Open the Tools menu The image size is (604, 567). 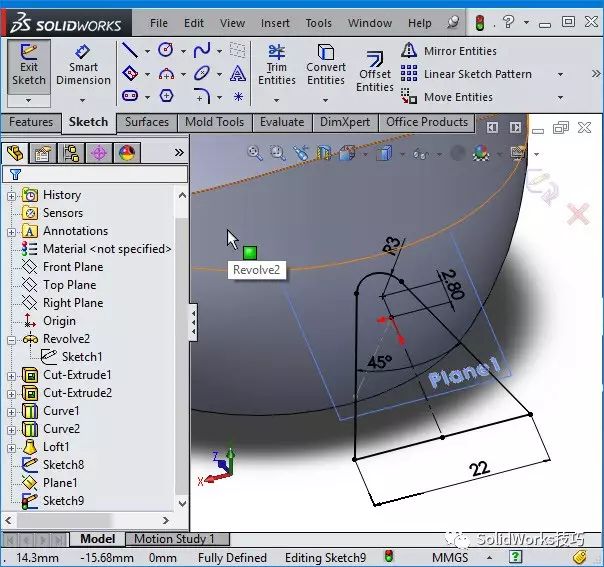coord(319,23)
